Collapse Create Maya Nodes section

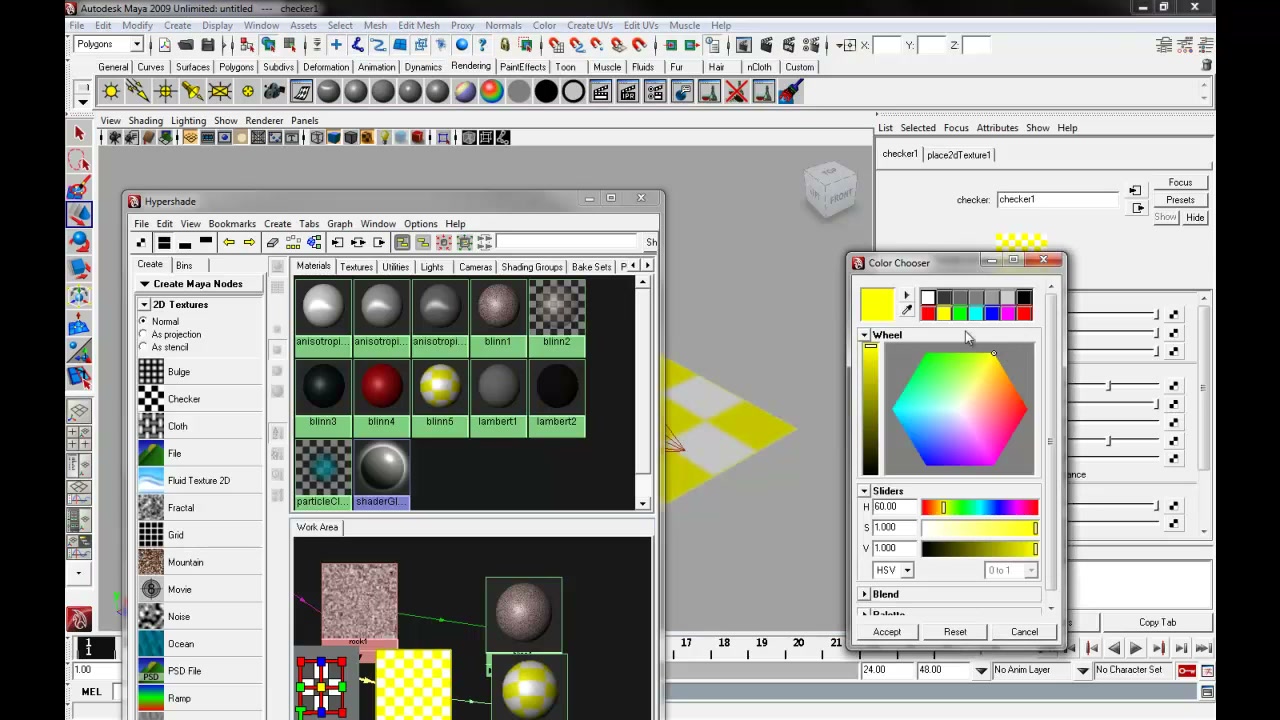(x=145, y=284)
